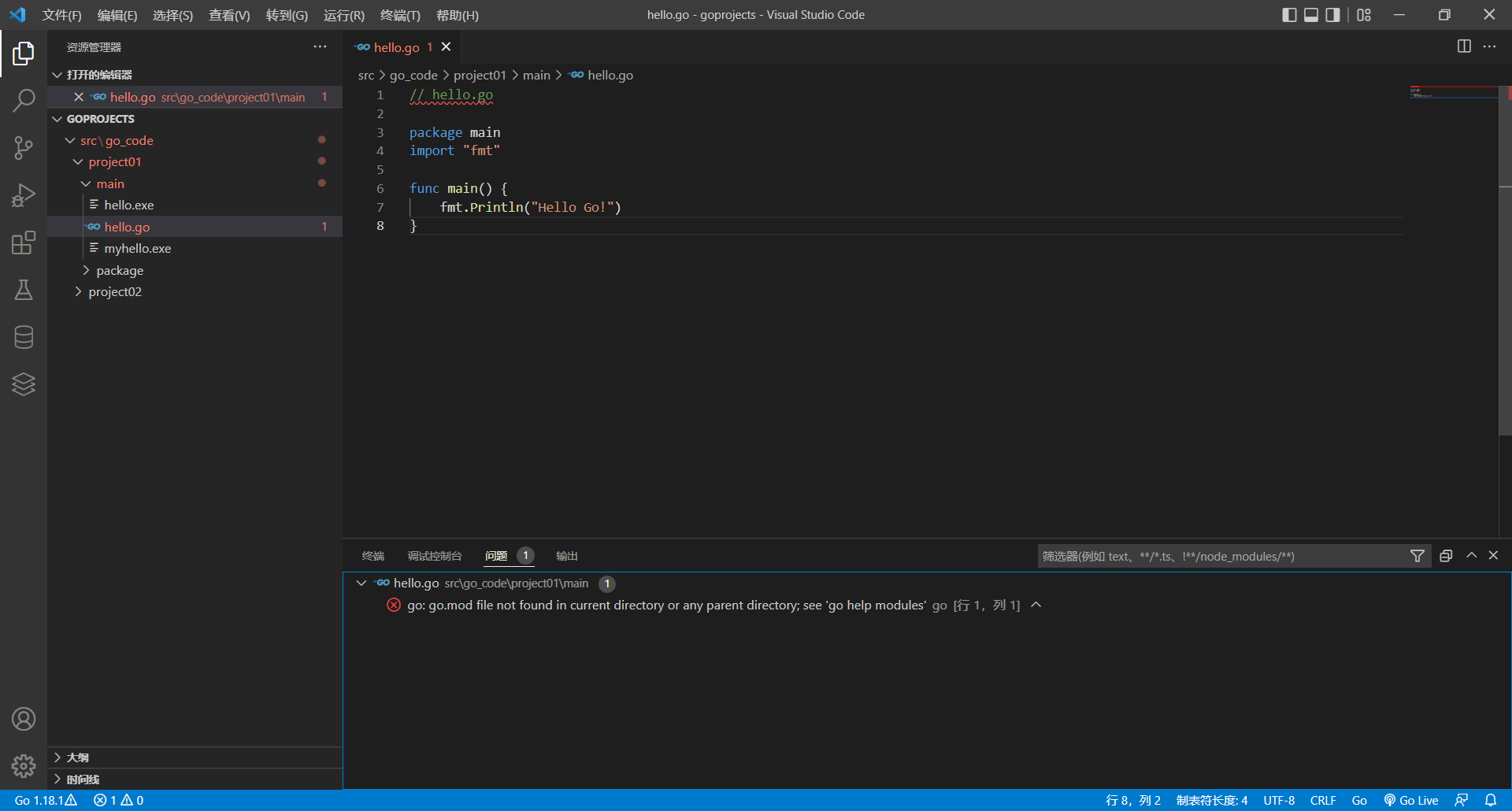
Task: Toggle bottom panel layout button
Action: click(1311, 15)
